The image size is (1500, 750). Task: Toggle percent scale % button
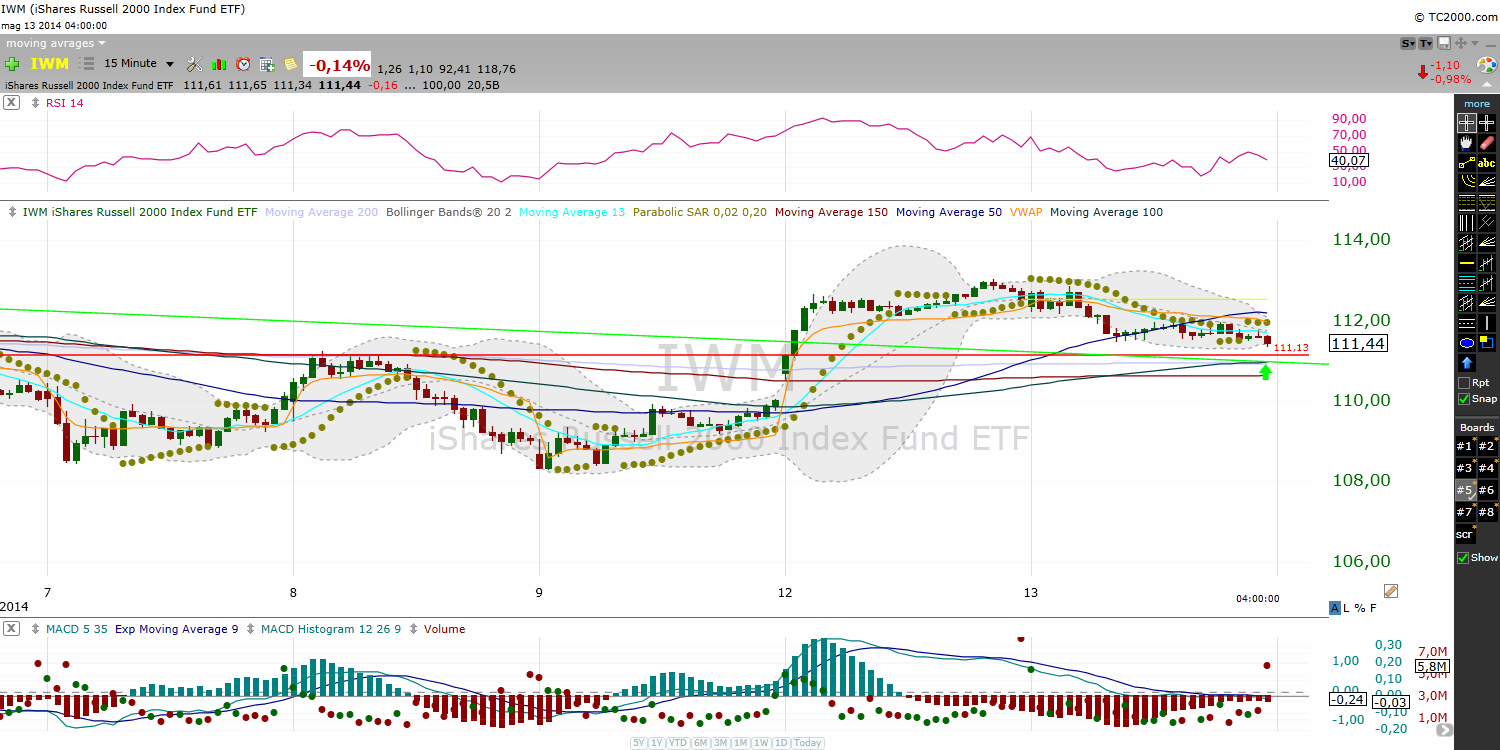tap(1360, 608)
